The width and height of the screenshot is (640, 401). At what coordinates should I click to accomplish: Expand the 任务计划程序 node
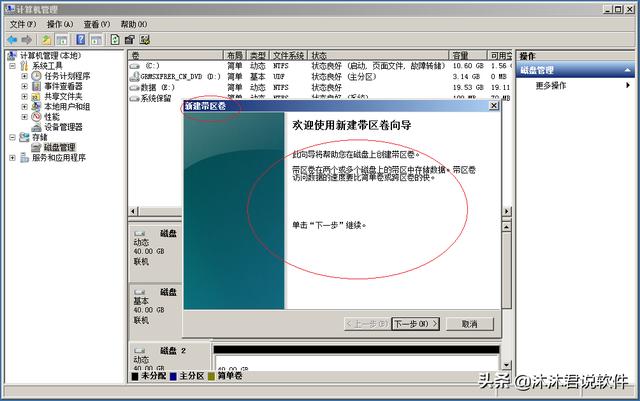coord(24,76)
